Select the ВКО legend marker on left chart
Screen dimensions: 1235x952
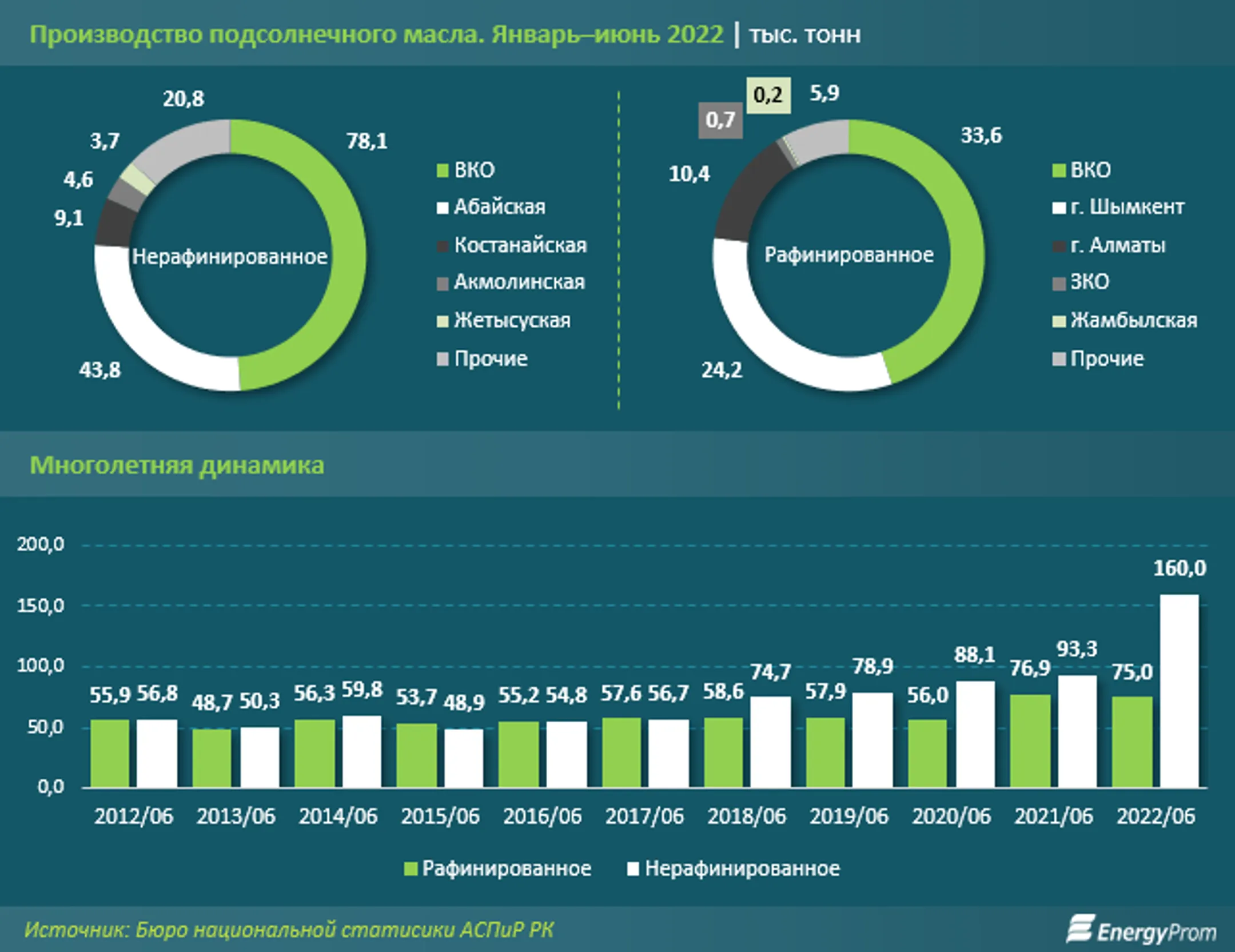[443, 170]
